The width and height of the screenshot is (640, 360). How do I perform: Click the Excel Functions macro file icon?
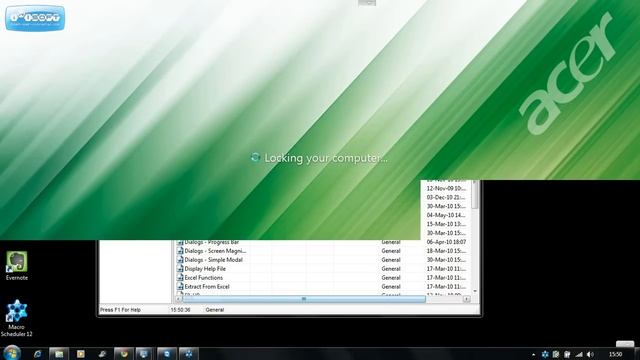180,278
